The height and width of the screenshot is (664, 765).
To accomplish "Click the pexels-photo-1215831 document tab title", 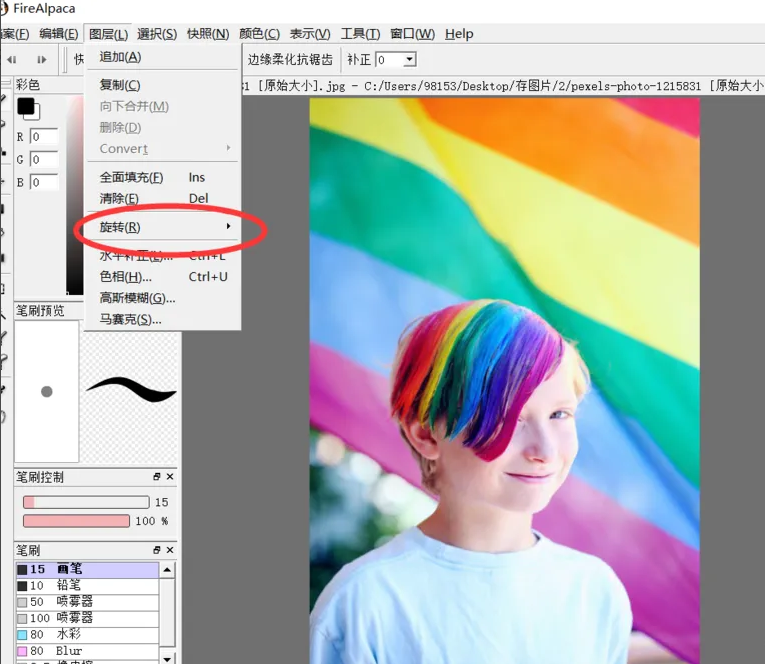I will [503, 86].
